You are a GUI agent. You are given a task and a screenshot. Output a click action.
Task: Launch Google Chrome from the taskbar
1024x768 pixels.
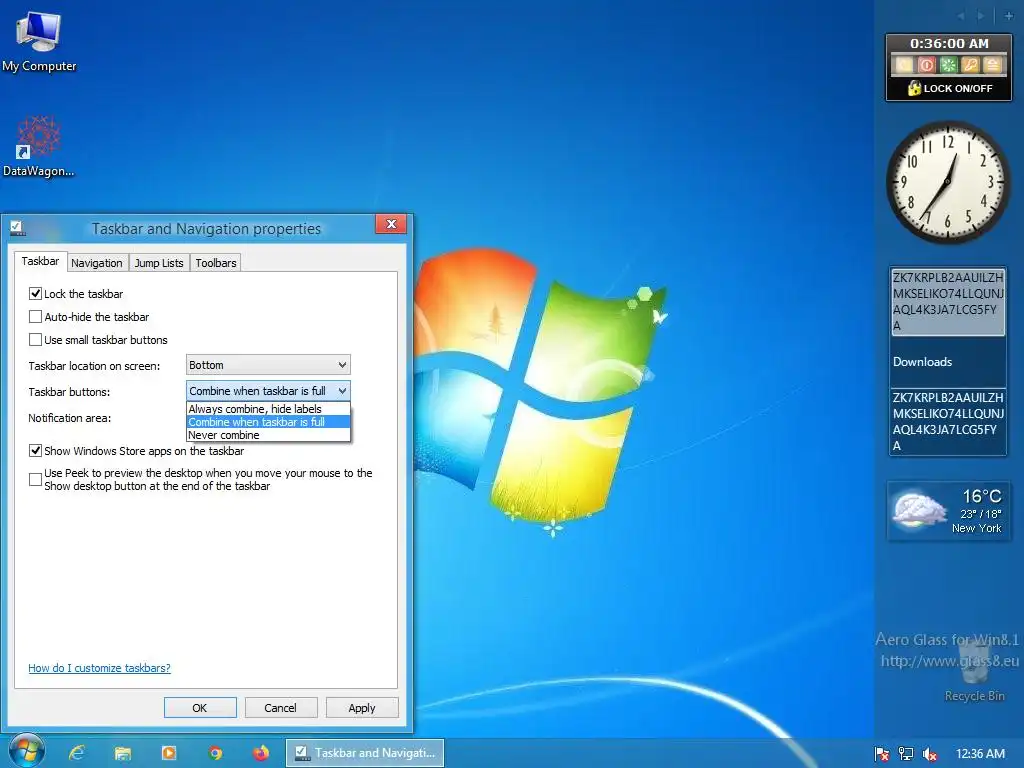[x=215, y=753]
